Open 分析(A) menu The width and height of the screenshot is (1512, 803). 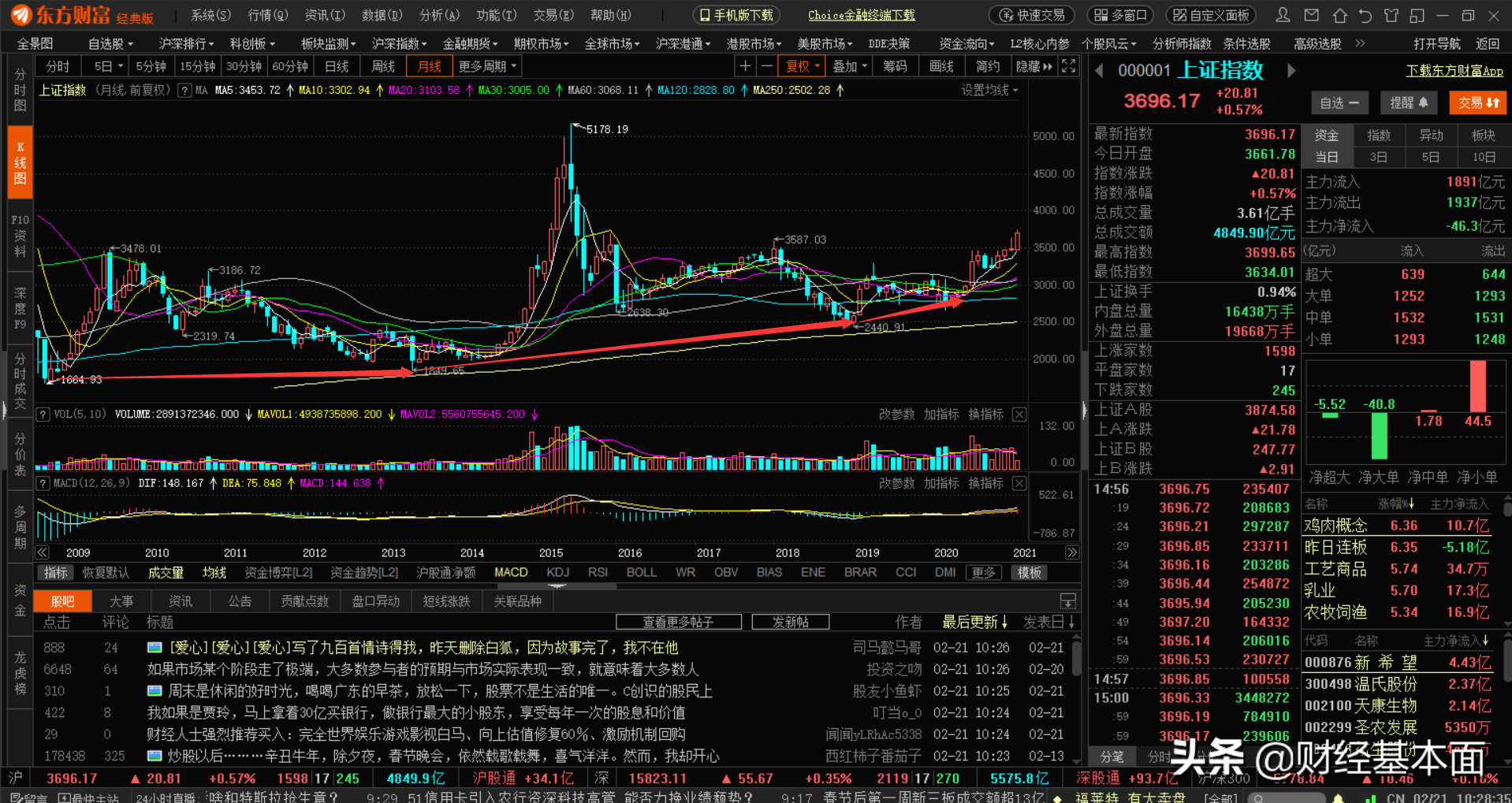[x=439, y=15]
